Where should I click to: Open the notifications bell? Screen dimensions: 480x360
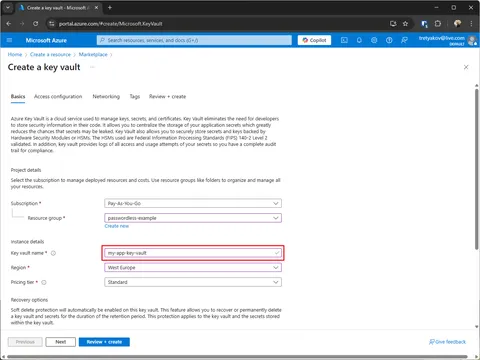point(359,40)
